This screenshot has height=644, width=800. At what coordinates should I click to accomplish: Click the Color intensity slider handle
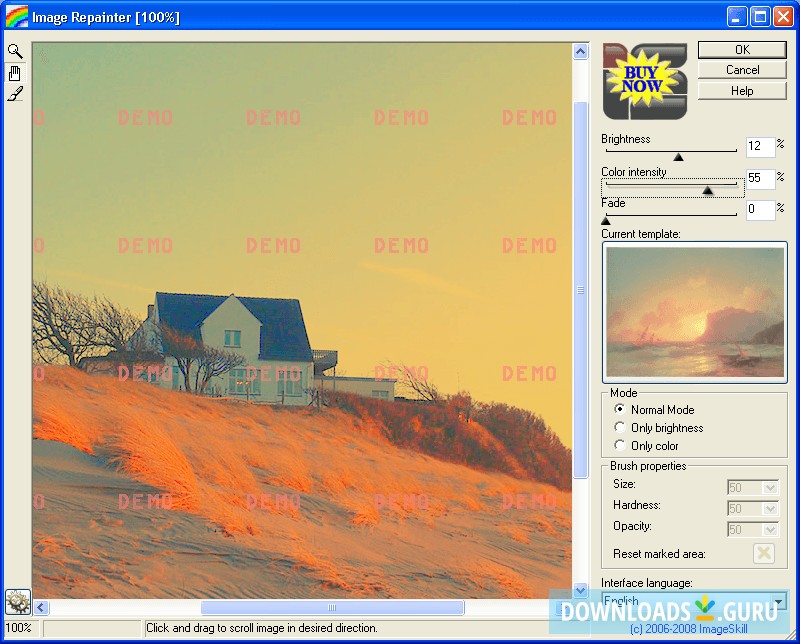click(x=707, y=190)
